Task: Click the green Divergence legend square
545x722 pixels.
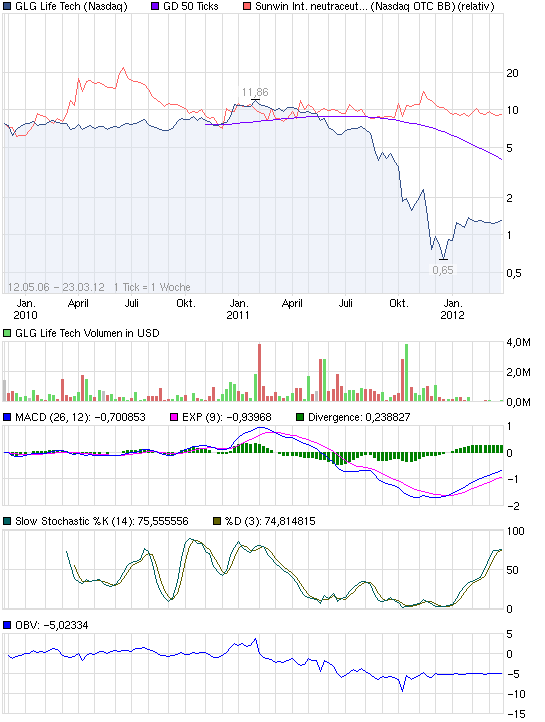Action: coord(300,417)
